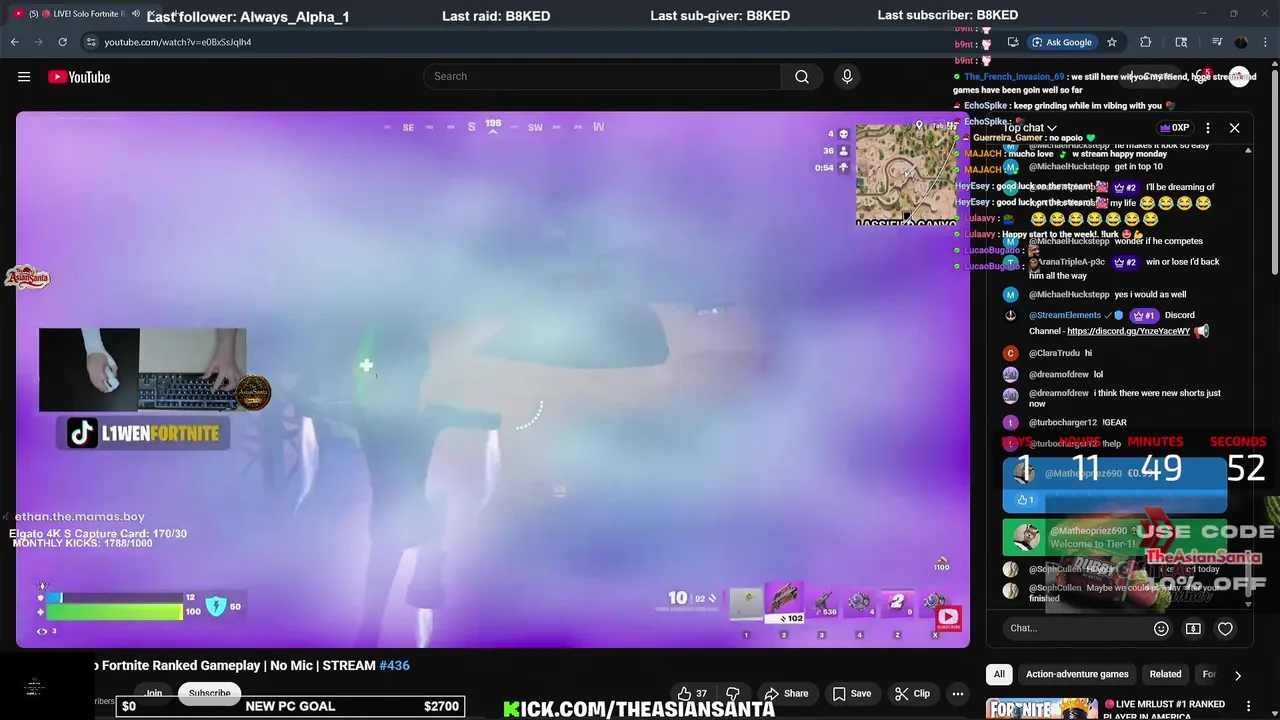Click the Share button
Viewport: 1280px width, 720px height.
(x=786, y=693)
